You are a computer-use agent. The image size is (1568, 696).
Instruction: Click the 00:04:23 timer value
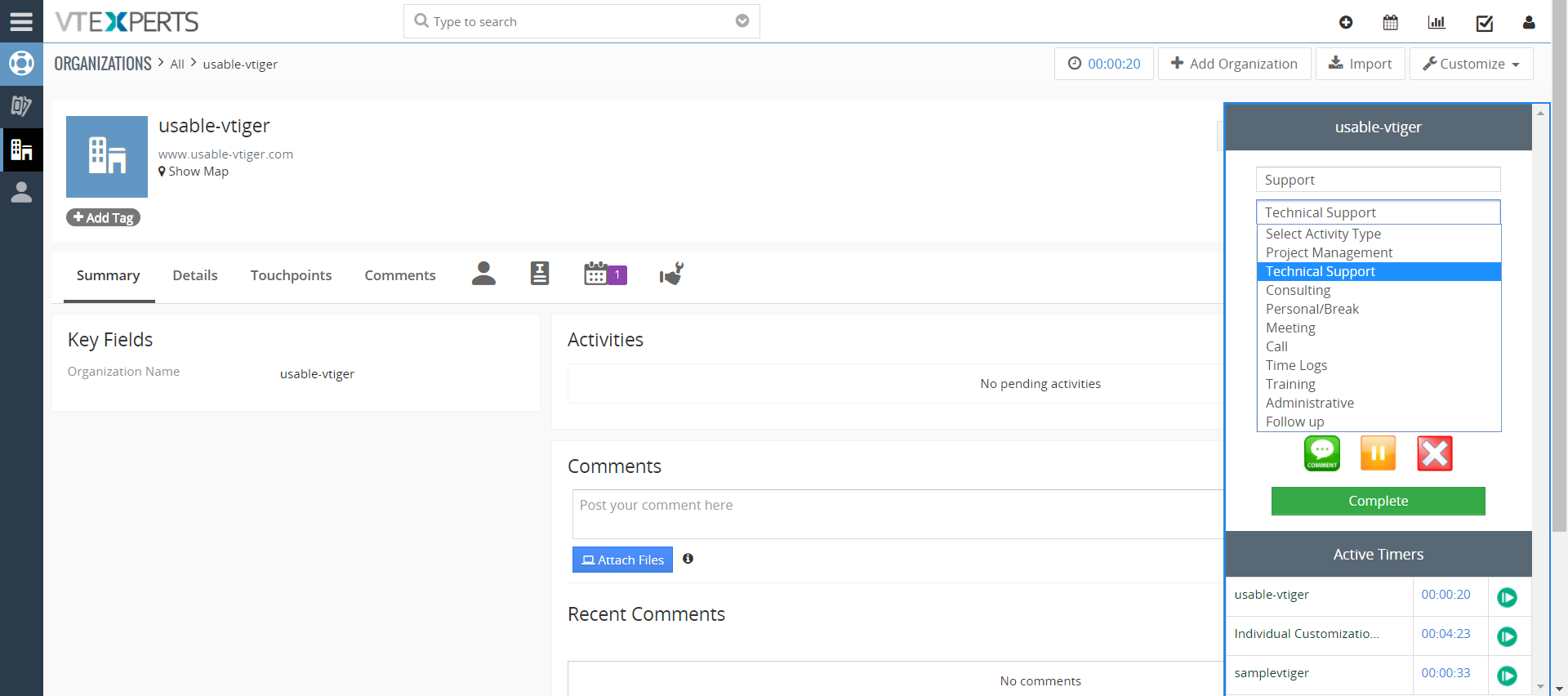tap(1445, 634)
